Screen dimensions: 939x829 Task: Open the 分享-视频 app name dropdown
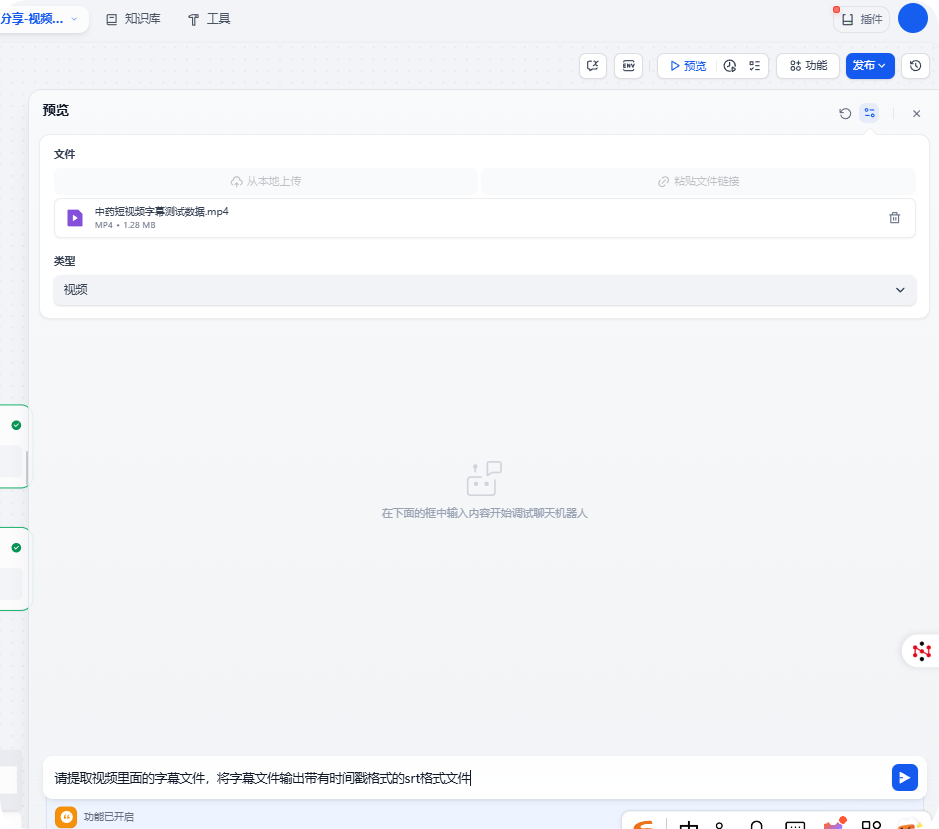coord(40,19)
